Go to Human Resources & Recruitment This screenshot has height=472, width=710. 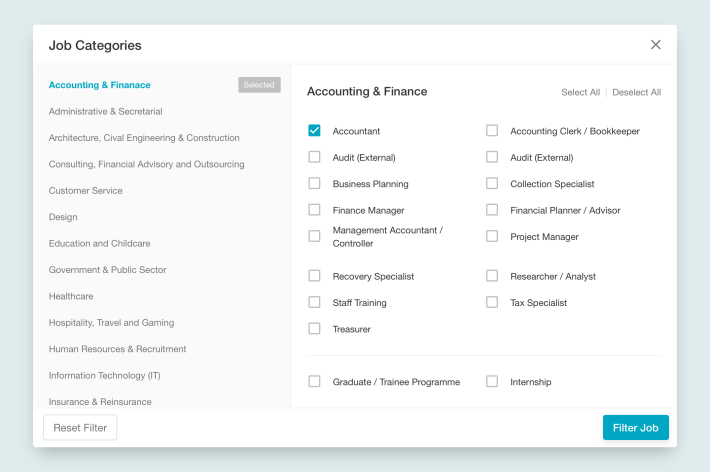pyautogui.click(x=117, y=349)
